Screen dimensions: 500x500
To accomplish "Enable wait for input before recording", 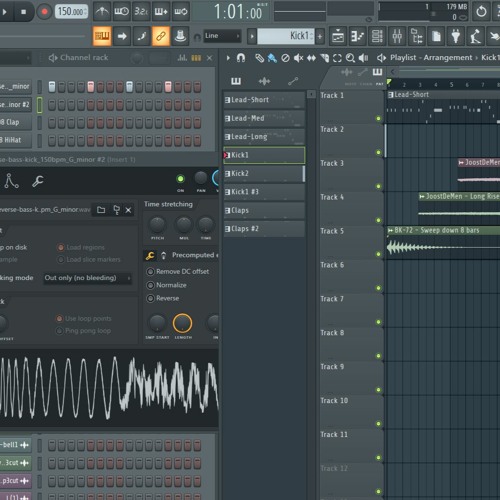I will tap(121, 12).
